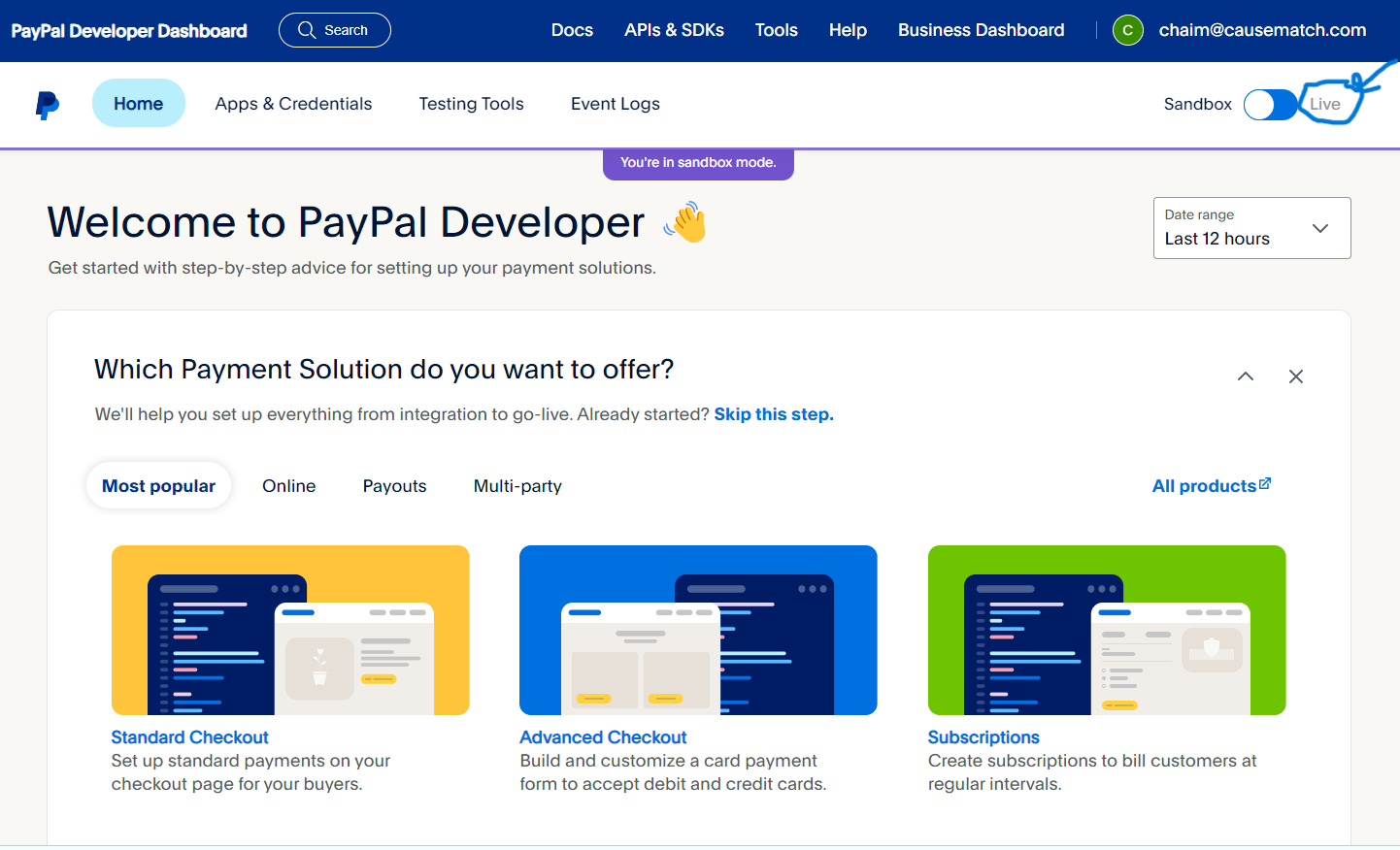Go to Apps & Credentials tab
The height and width of the screenshot is (850, 1400).
(x=293, y=104)
